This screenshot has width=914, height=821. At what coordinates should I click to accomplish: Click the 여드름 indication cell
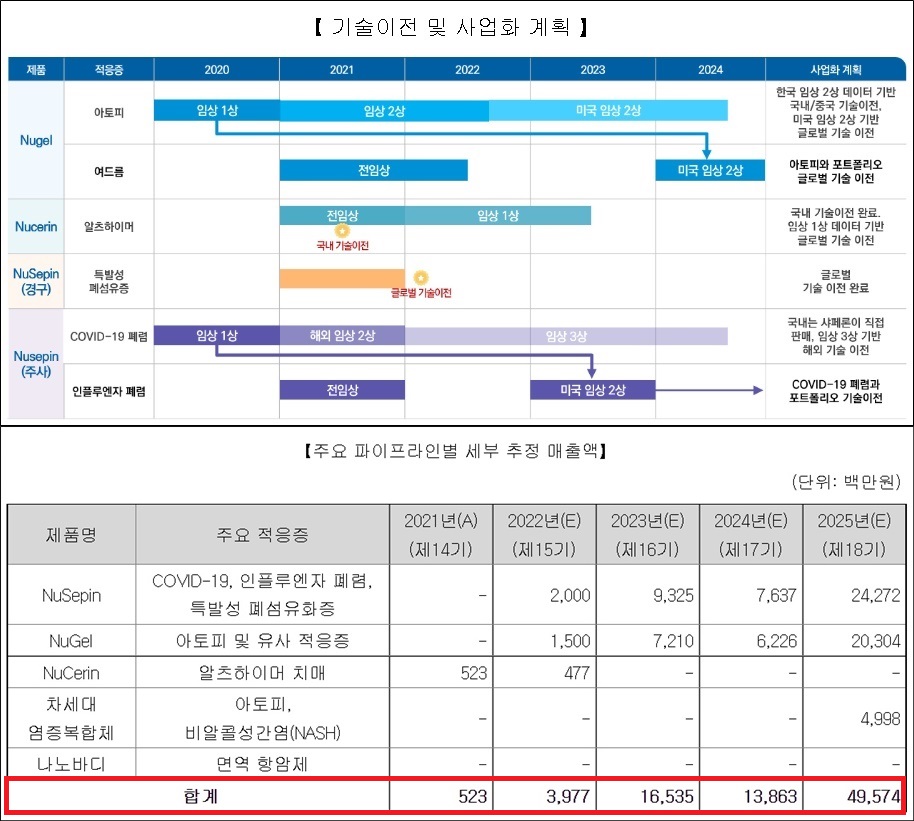click(109, 171)
